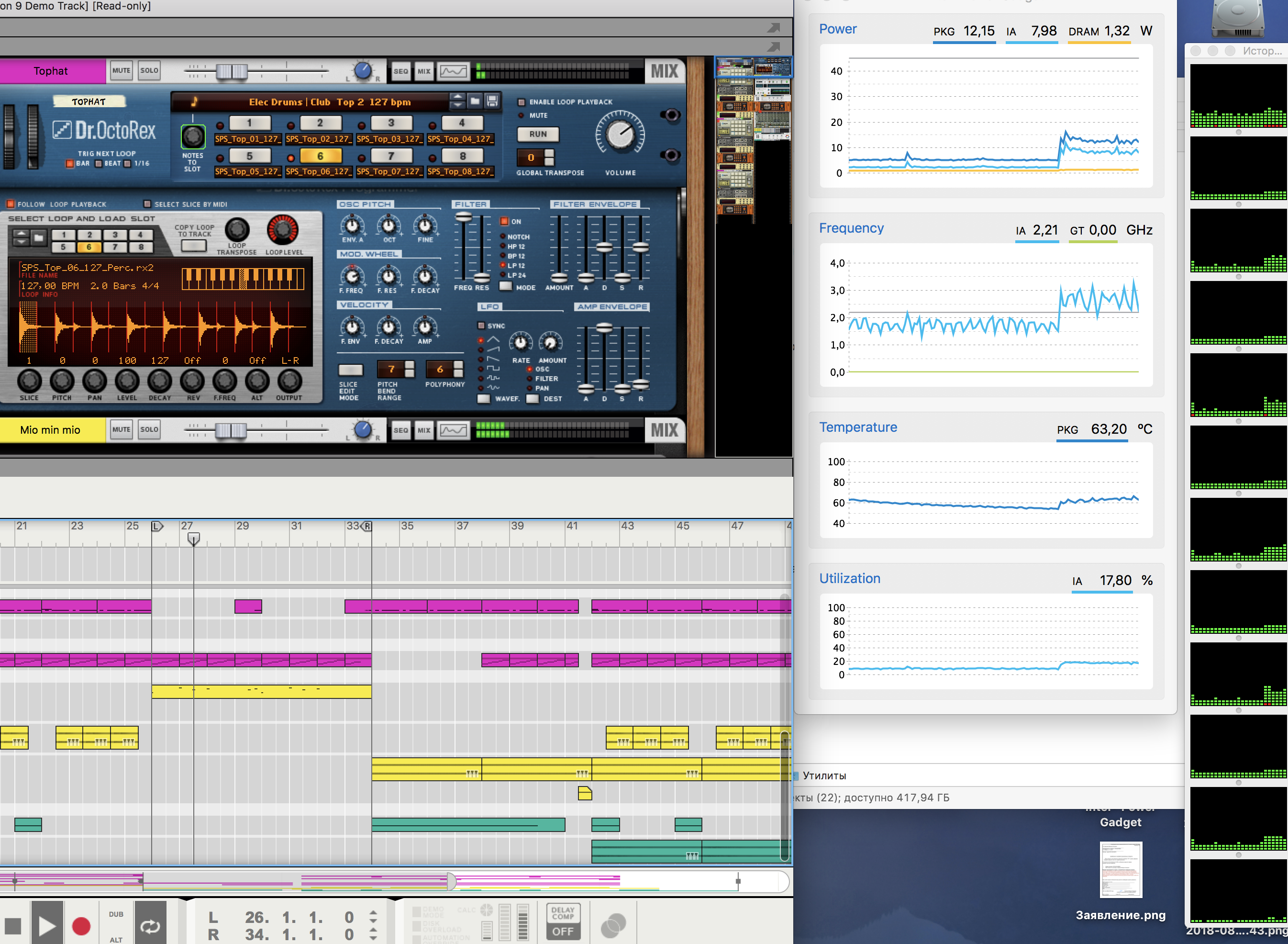
Task: Toggle Follow Loop Playback checkbox
Action: (x=10, y=204)
